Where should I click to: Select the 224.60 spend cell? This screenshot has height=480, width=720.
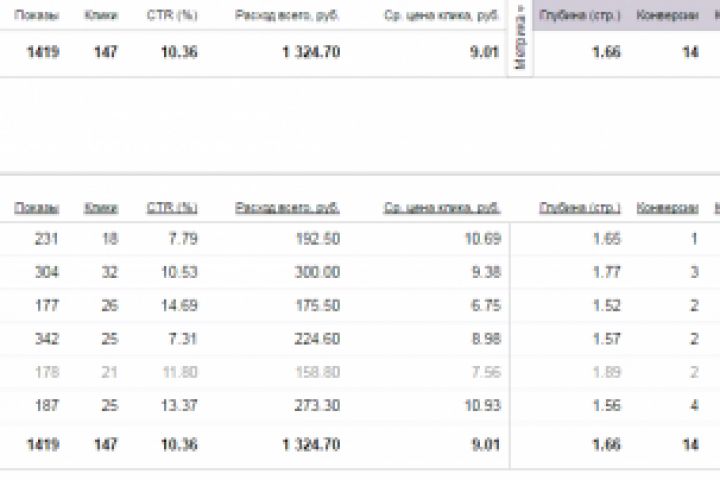point(316,339)
